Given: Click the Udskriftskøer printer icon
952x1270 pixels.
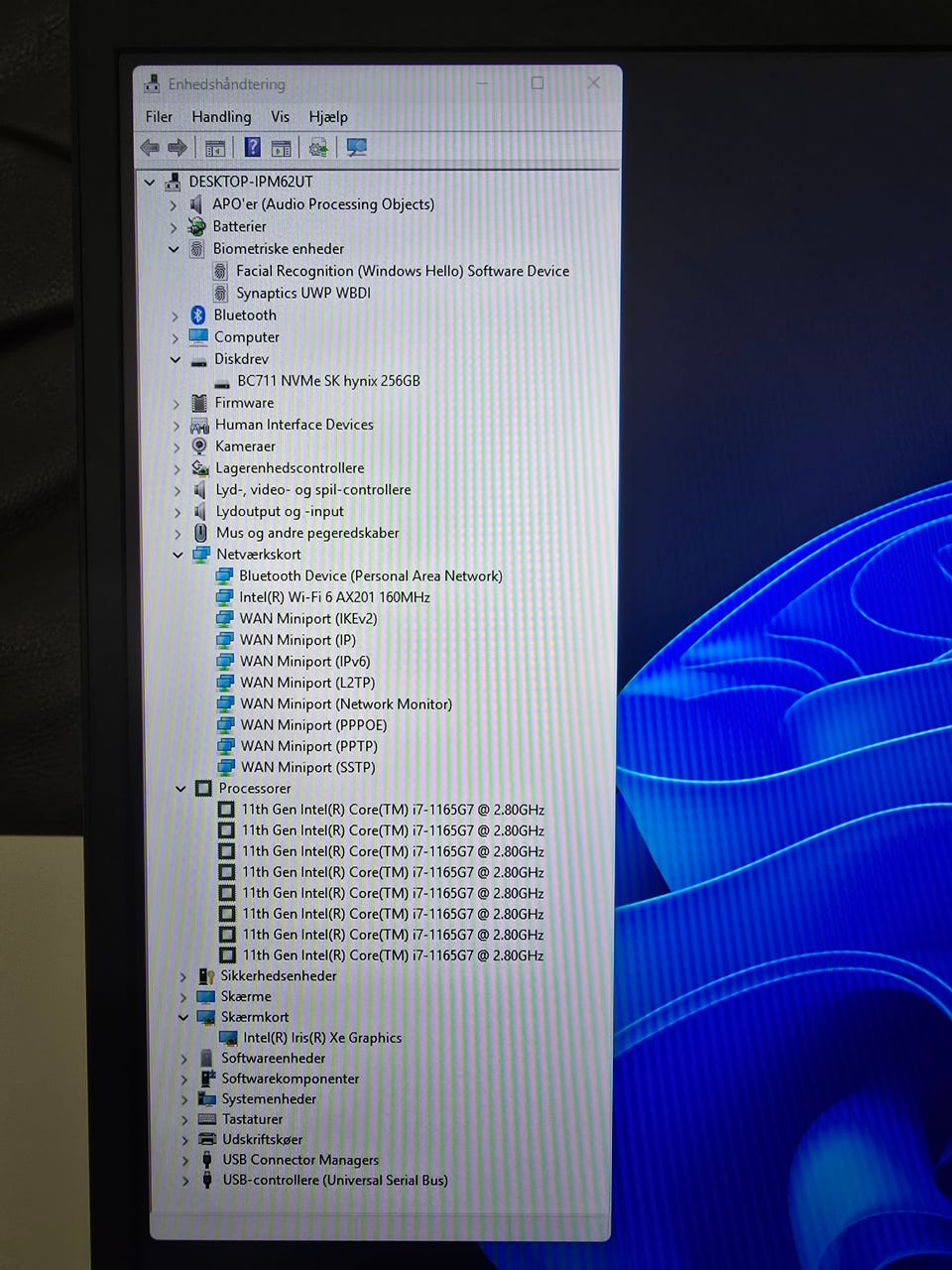Looking at the screenshot, I should pos(207,1139).
